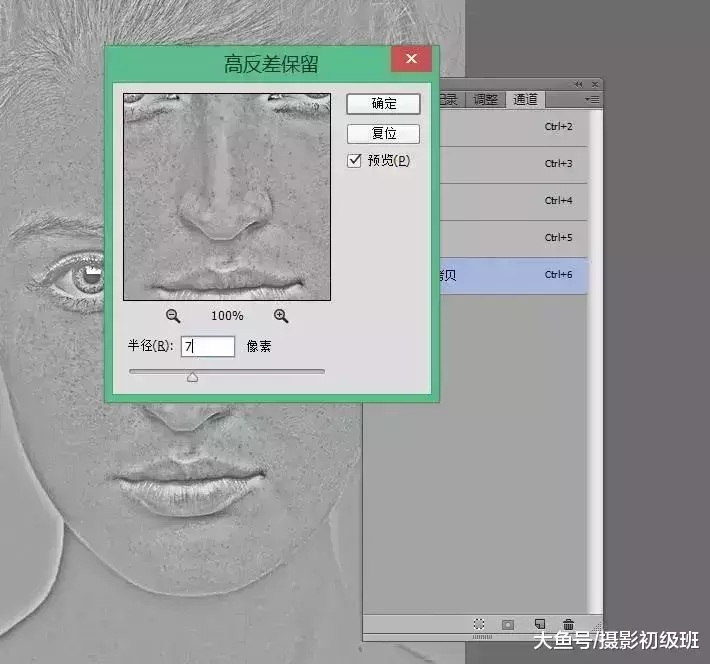The height and width of the screenshot is (664, 710).
Task: Switch to the 调整 adjustments tab
Action: pyautogui.click(x=485, y=100)
